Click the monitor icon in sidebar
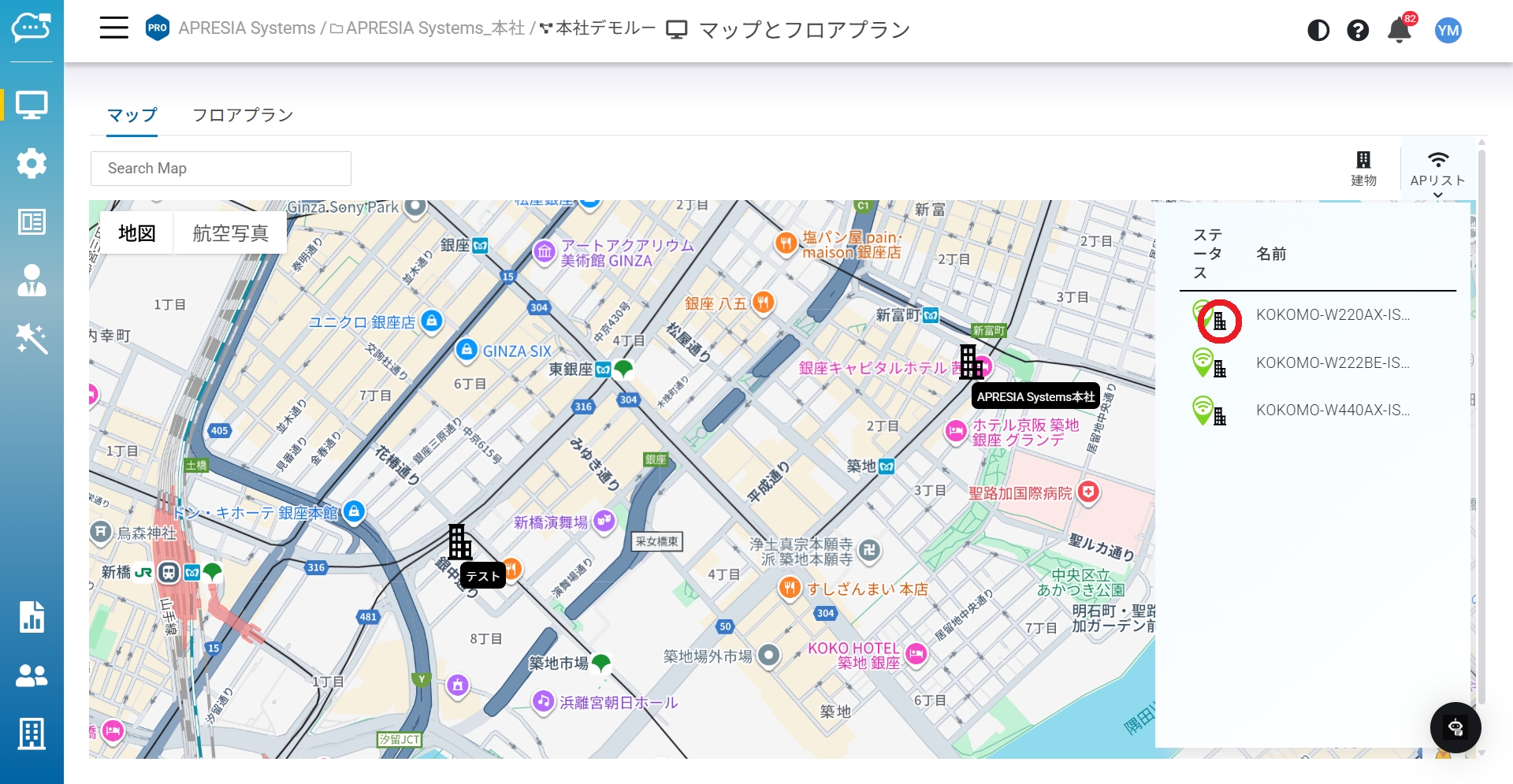 pos(32,105)
